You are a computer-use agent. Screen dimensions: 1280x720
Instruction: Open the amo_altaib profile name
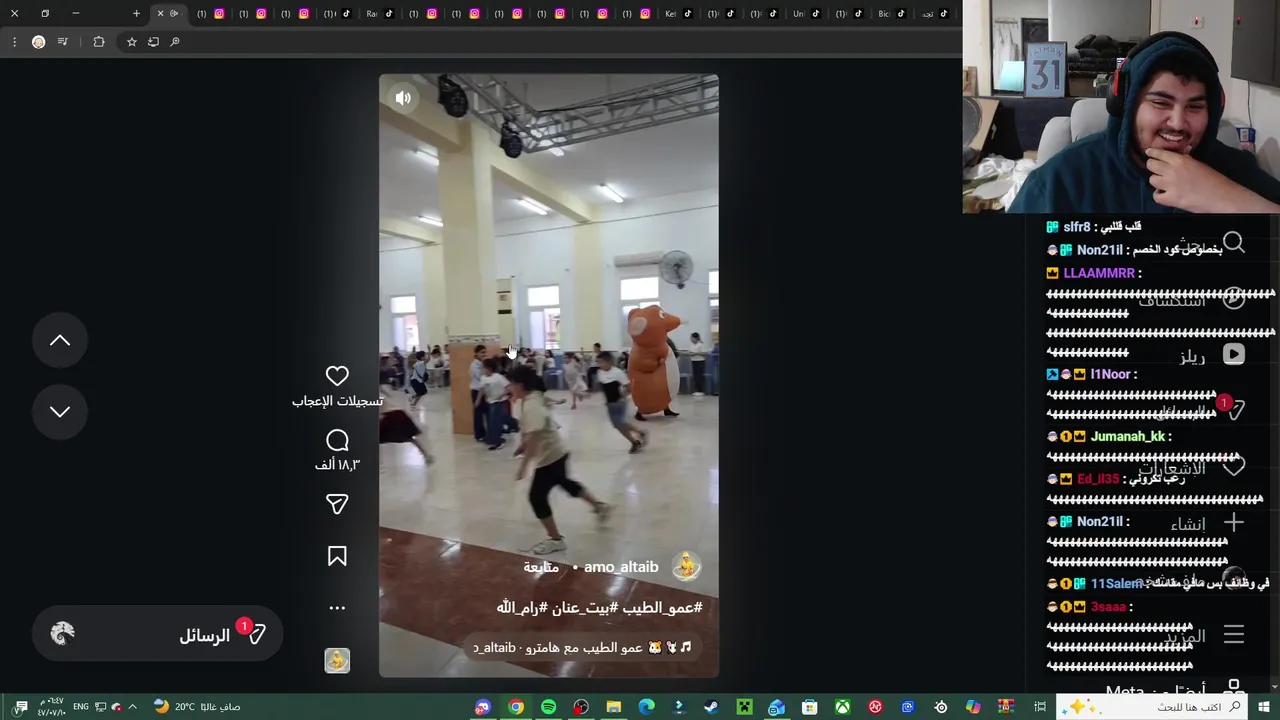621,567
